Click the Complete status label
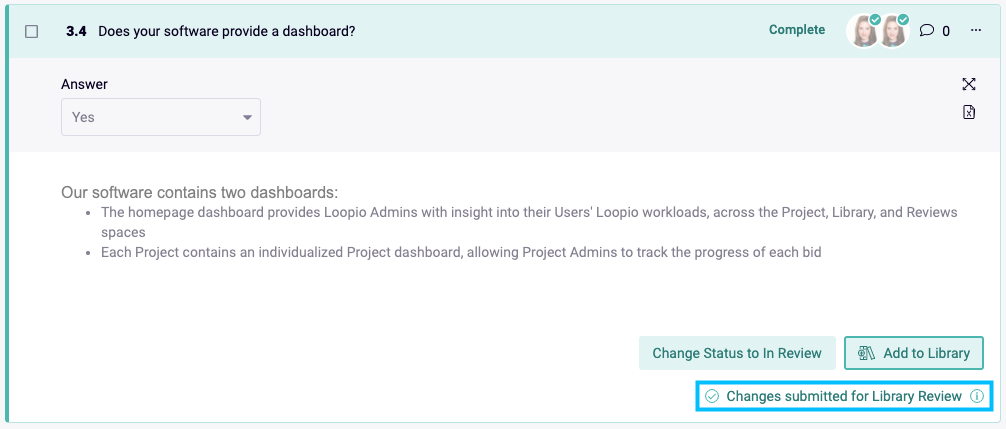Viewport: 1006px width, 429px height. [x=797, y=29]
